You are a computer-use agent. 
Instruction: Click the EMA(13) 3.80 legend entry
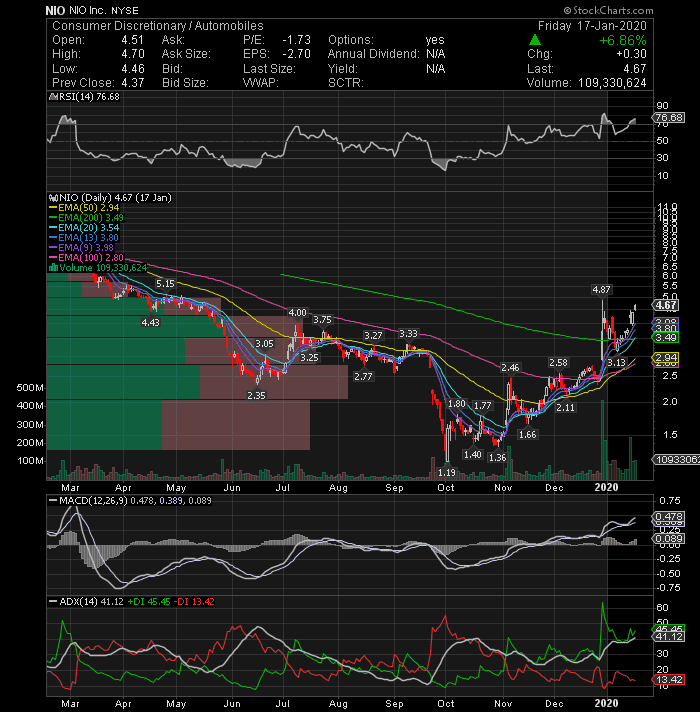click(84, 238)
